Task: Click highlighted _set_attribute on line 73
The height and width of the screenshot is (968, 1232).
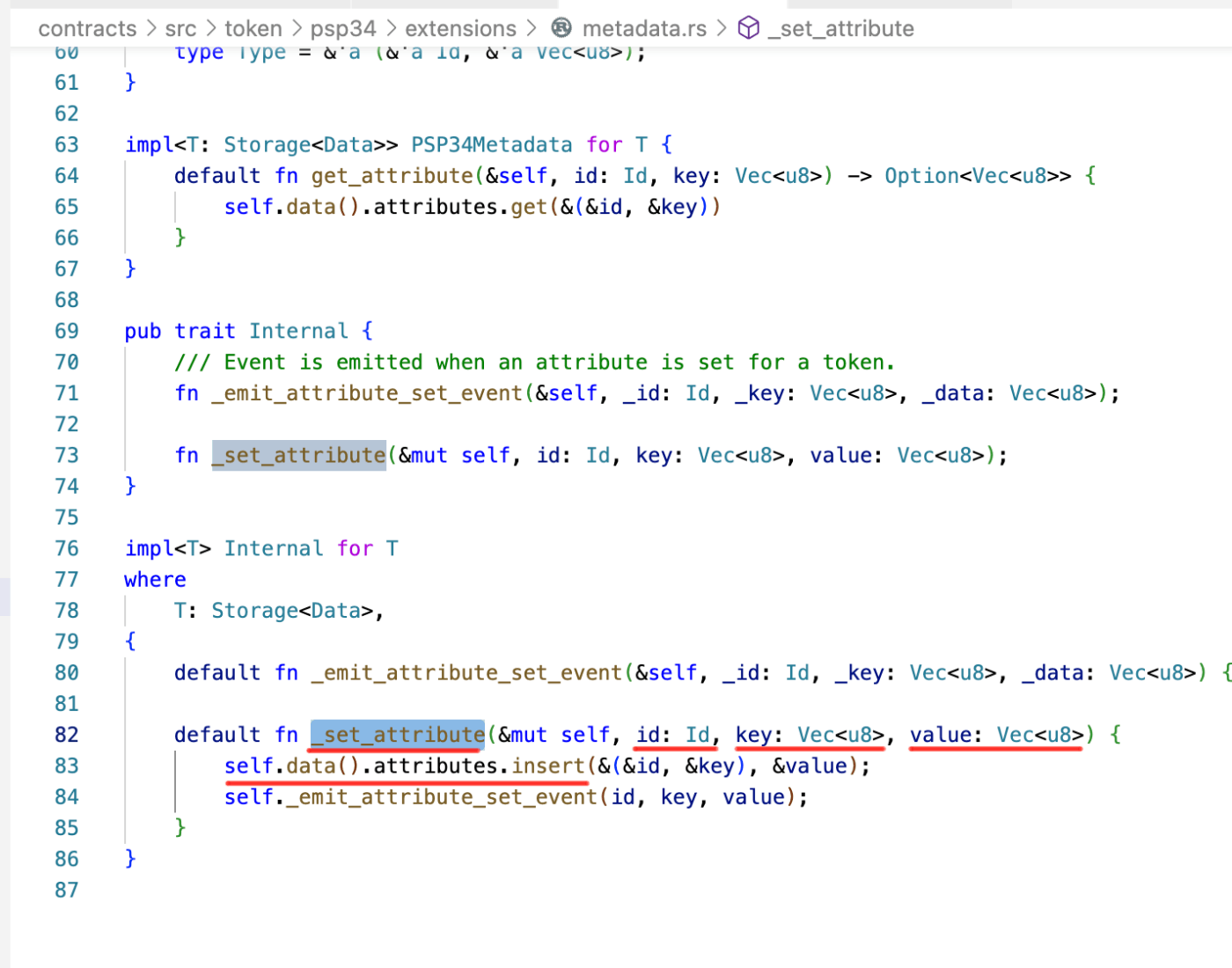Action: (299, 455)
